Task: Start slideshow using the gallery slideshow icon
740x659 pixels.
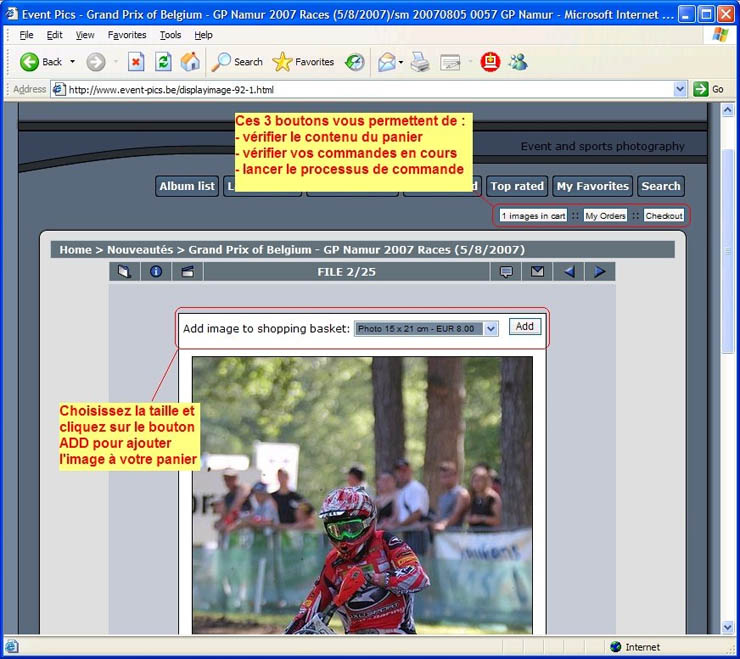Action: pyautogui.click(x=187, y=271)
